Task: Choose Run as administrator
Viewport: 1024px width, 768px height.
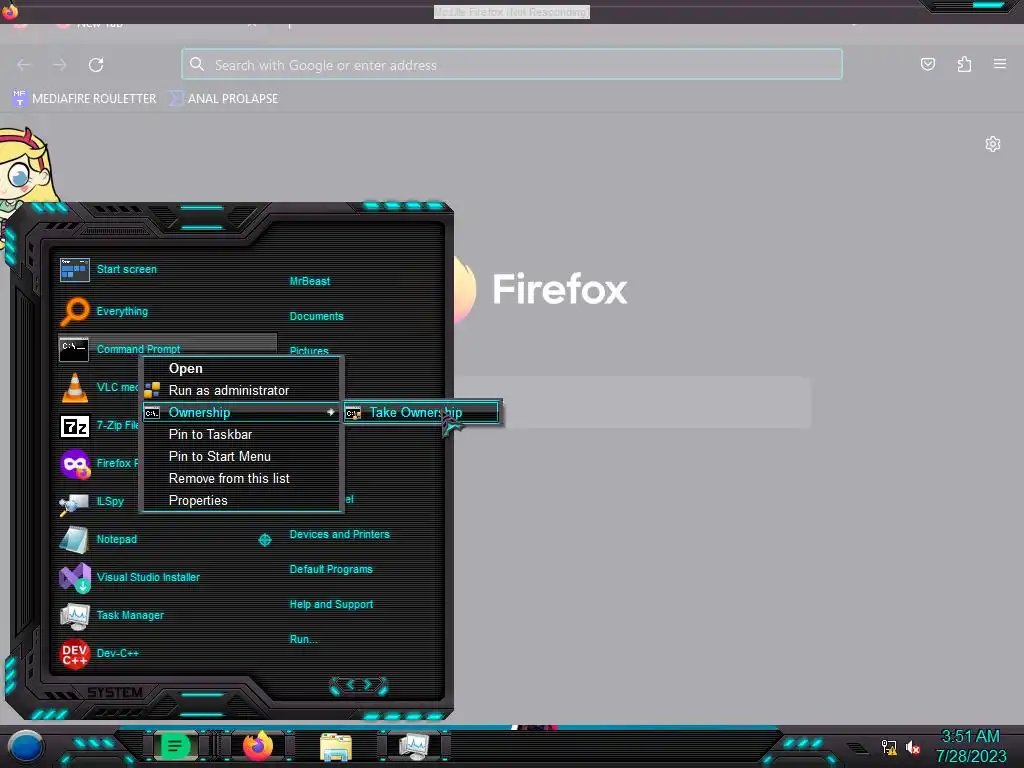Action: (229, 391)
